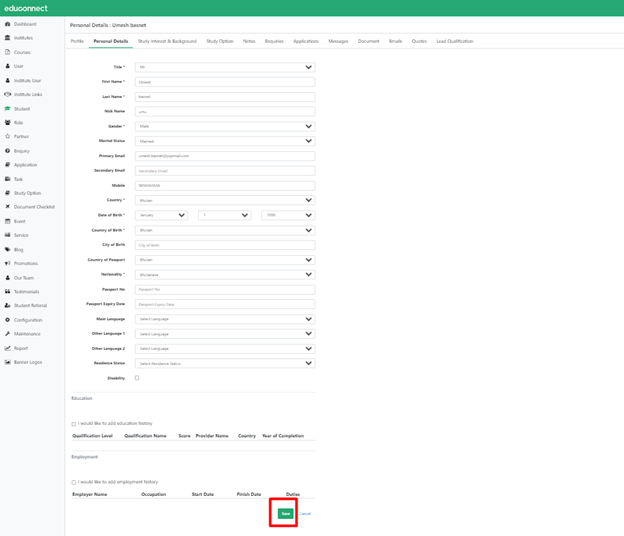The height and width of the screenshot is (536, 624).
Task: Click the Banner Logos image icon
Action: (7, 362)
